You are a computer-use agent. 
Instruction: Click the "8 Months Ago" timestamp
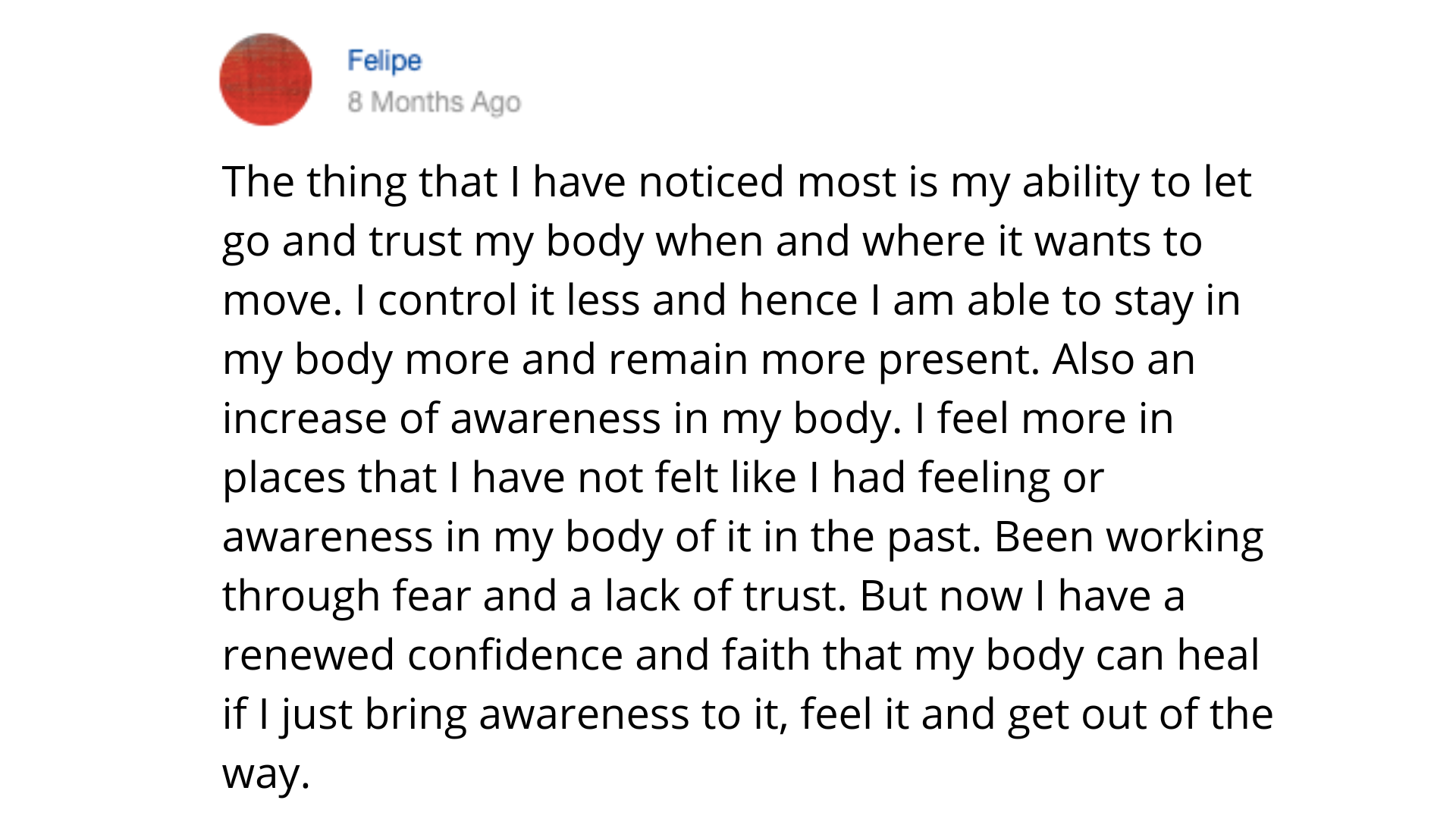pyautogui.click(x=434, y=102)
